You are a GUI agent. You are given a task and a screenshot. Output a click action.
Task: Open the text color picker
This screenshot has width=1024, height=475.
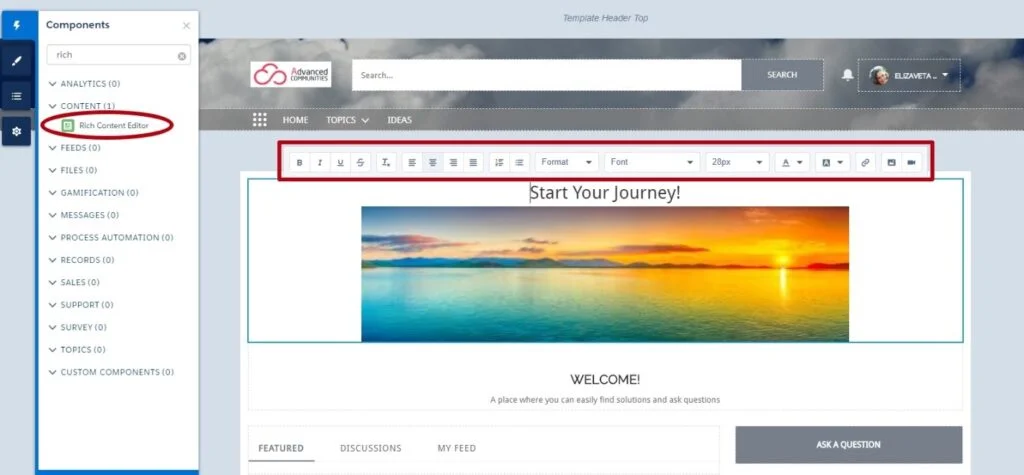[x=792, y=162]
